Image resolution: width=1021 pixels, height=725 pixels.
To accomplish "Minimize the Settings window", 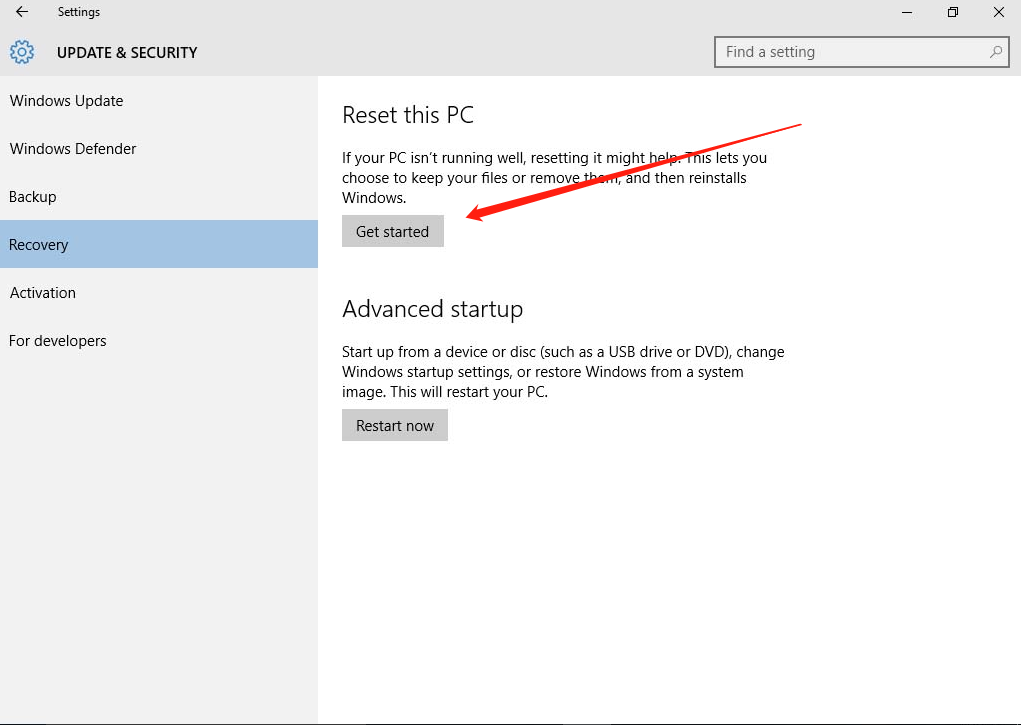I will point(906,12).
